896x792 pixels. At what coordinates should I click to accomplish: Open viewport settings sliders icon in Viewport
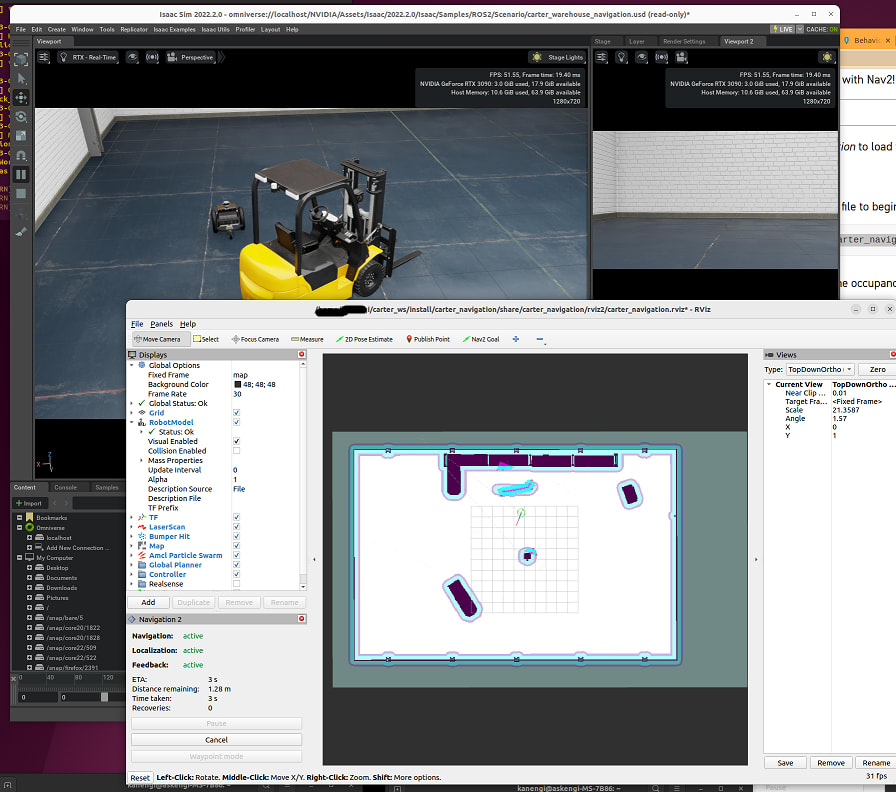(x=44, y=57)
